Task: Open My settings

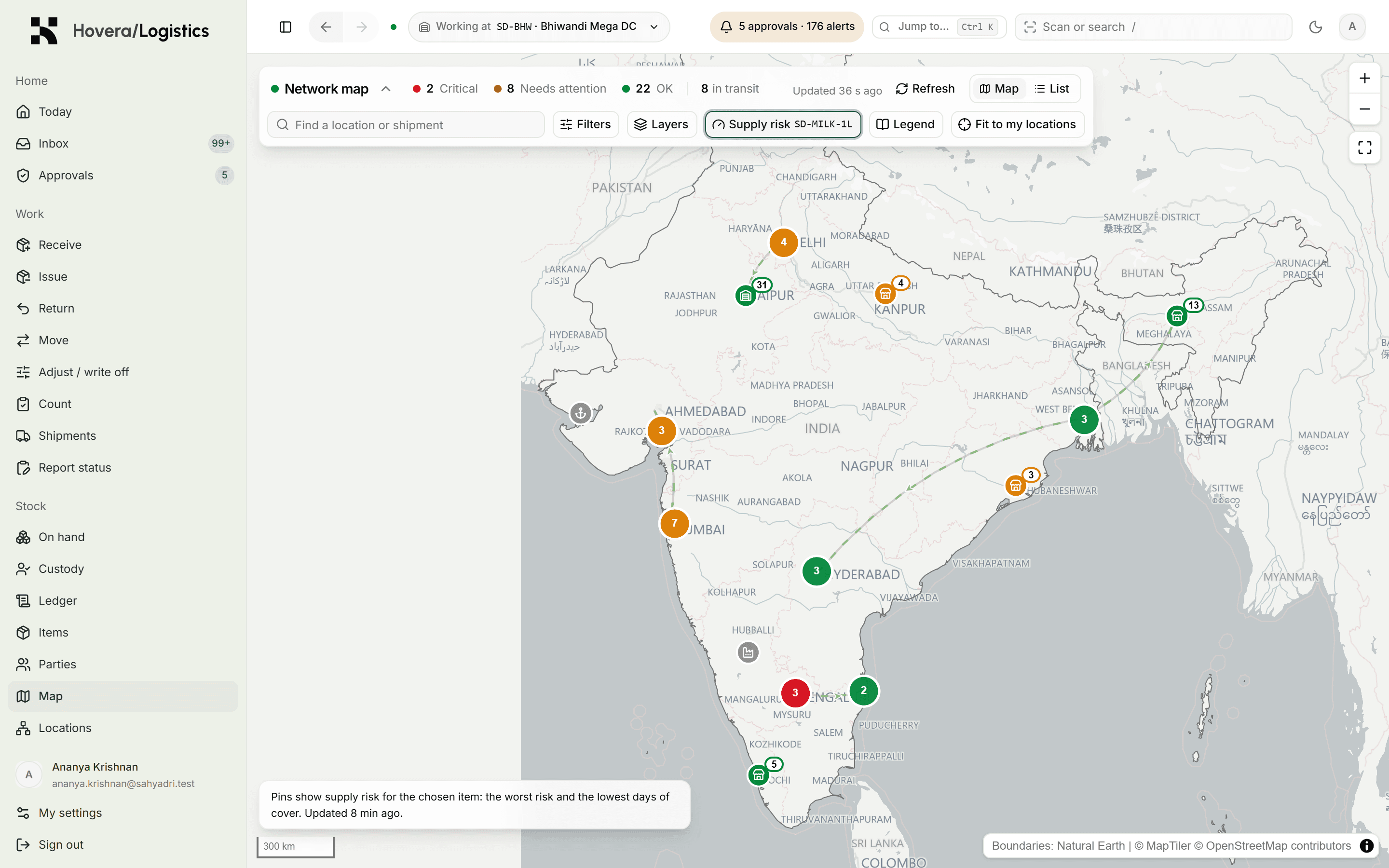Action: [123, 813]
